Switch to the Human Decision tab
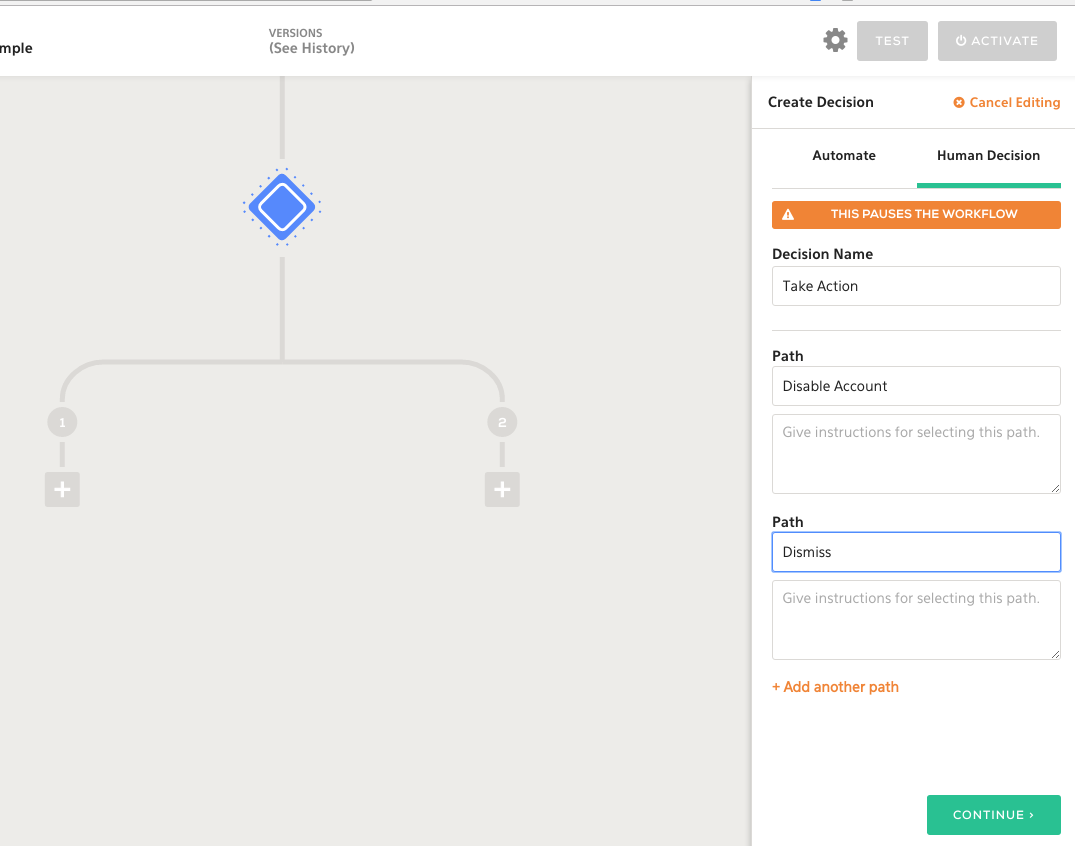1075x846 pixels. 988,156
